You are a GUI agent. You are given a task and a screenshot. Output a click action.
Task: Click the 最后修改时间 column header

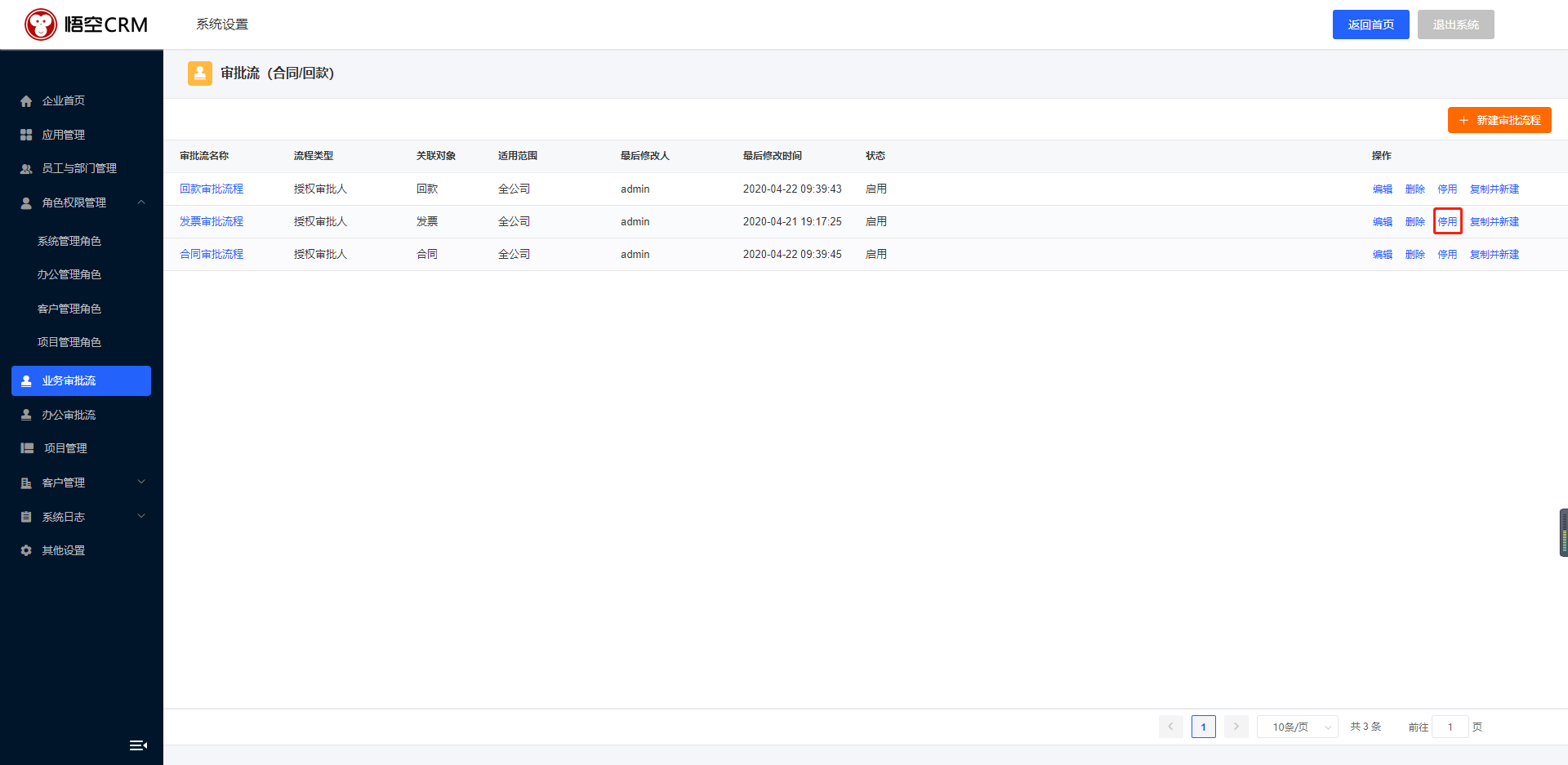coord(773,156)
